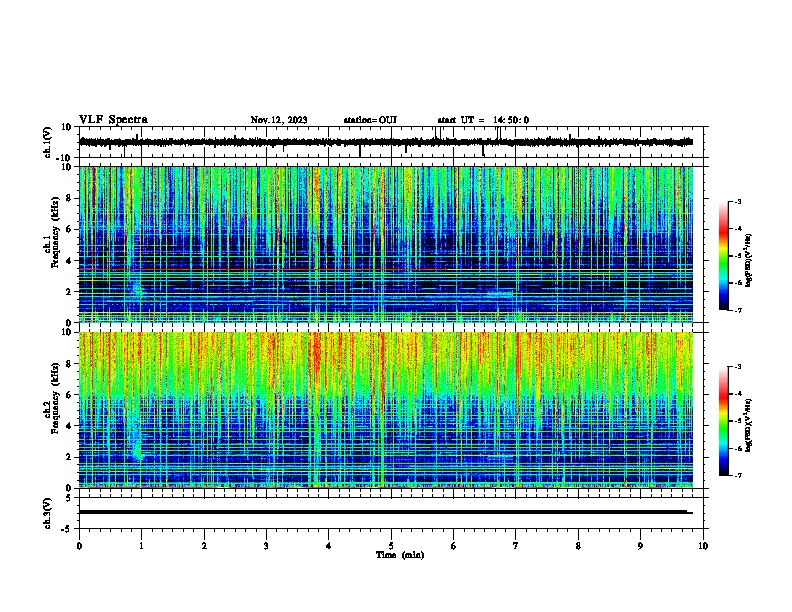The height and width of the screenshot is (612, 792).
Task: Click the "2" tick on ch.2 frequency axis
Action: pyautogui.click(x=70, y=457)
